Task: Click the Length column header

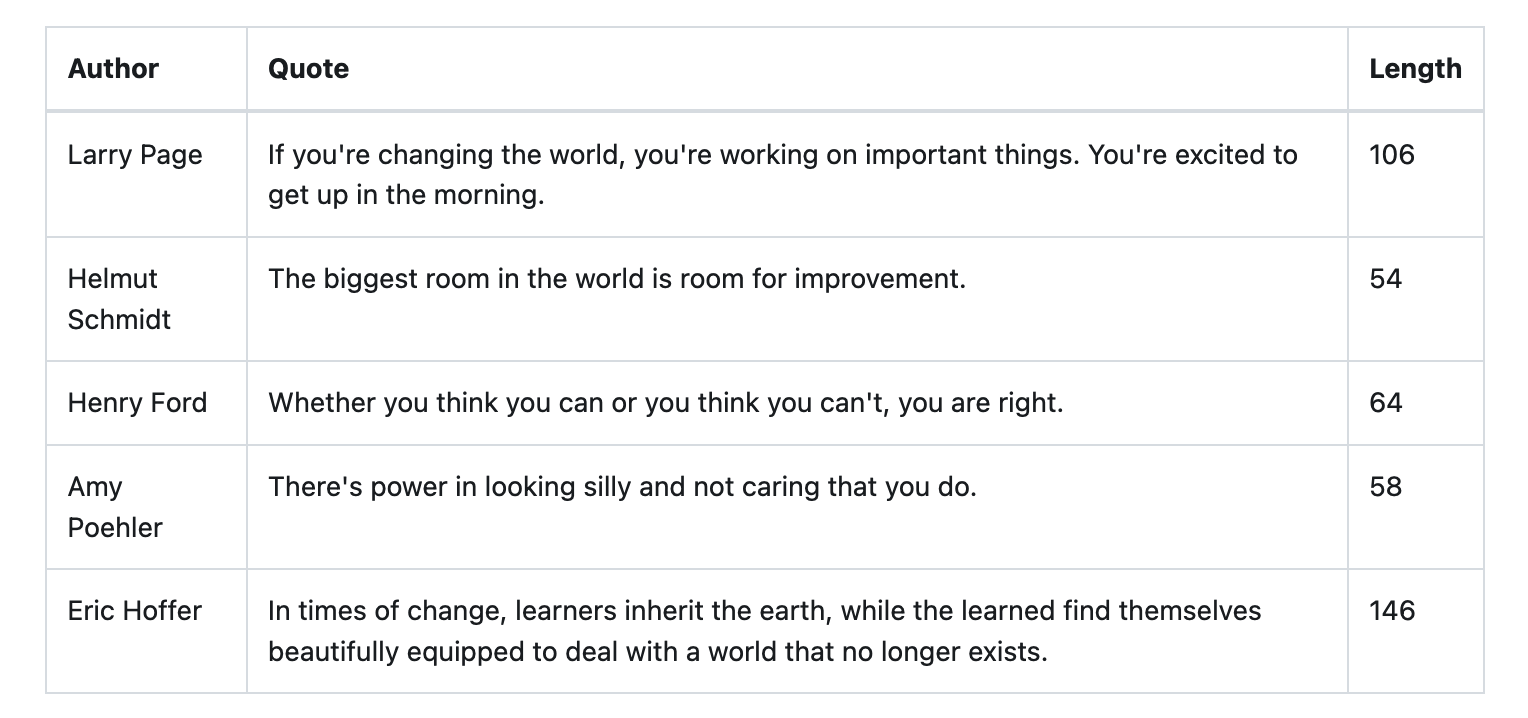Action: (1414, 69)
